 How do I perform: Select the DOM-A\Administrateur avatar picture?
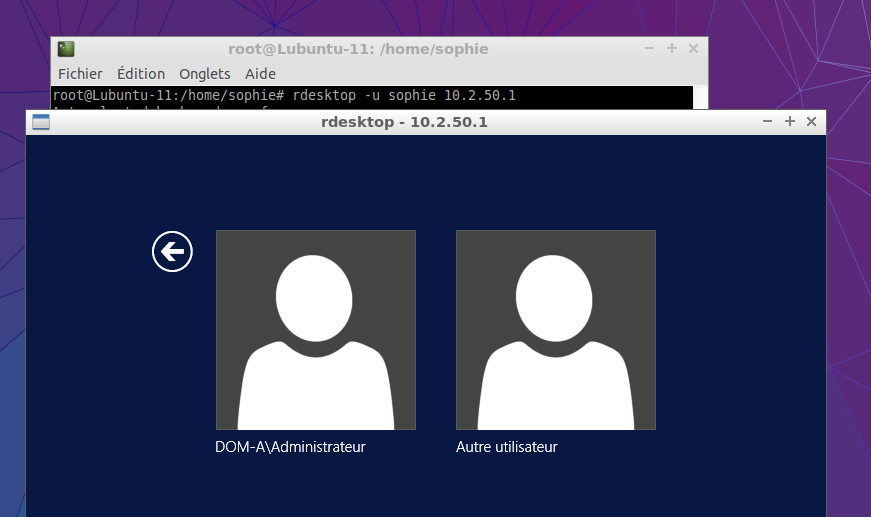pos(316,330)
